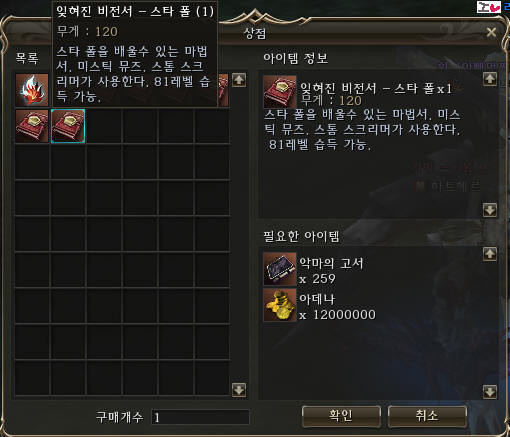The height and width of the screenshot is (437, 510).
Task: Click the 필요한 아이템 scroll down arrow
Action: pos(490,392)
